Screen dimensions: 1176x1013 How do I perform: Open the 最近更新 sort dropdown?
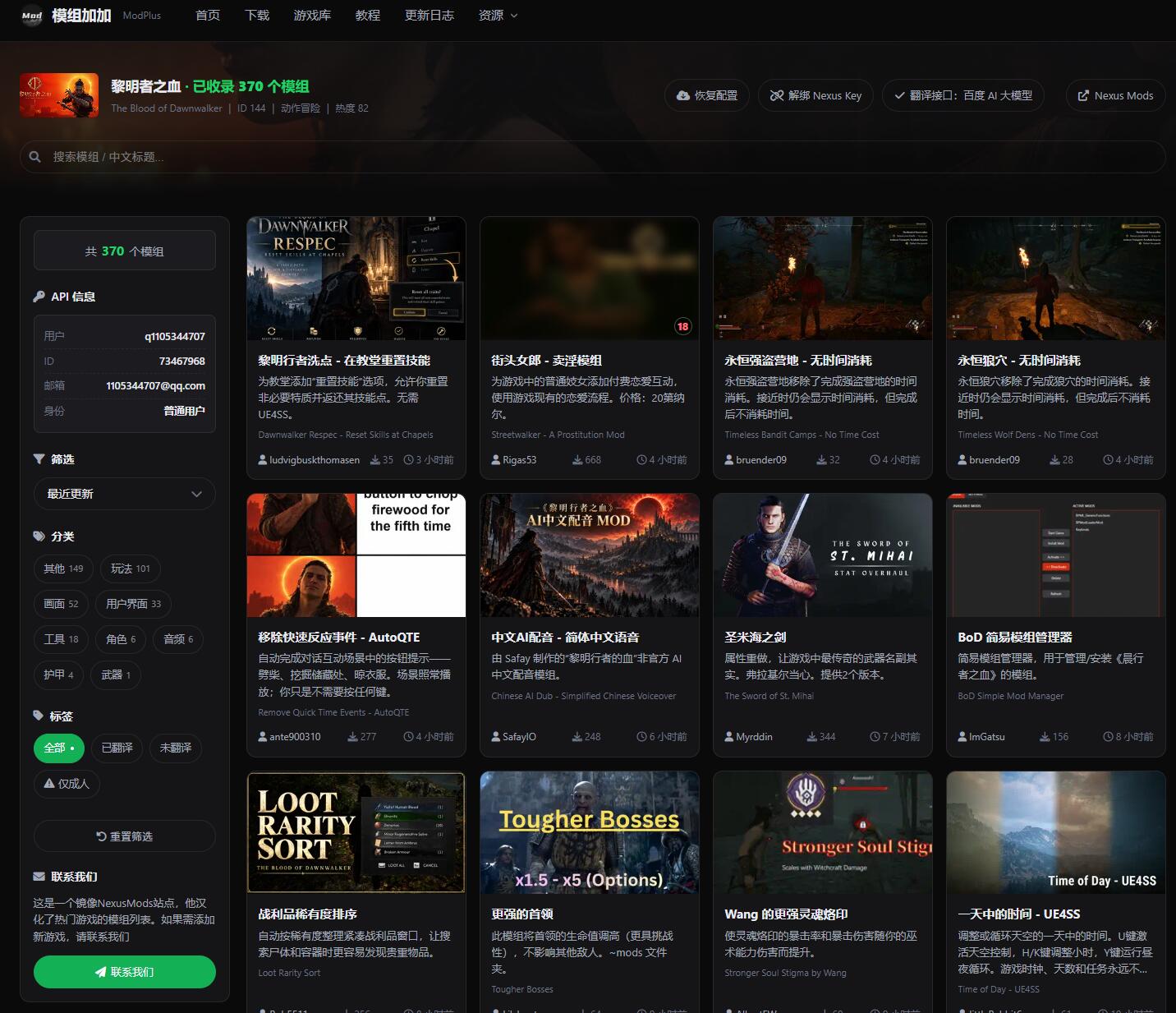(125, 494)
